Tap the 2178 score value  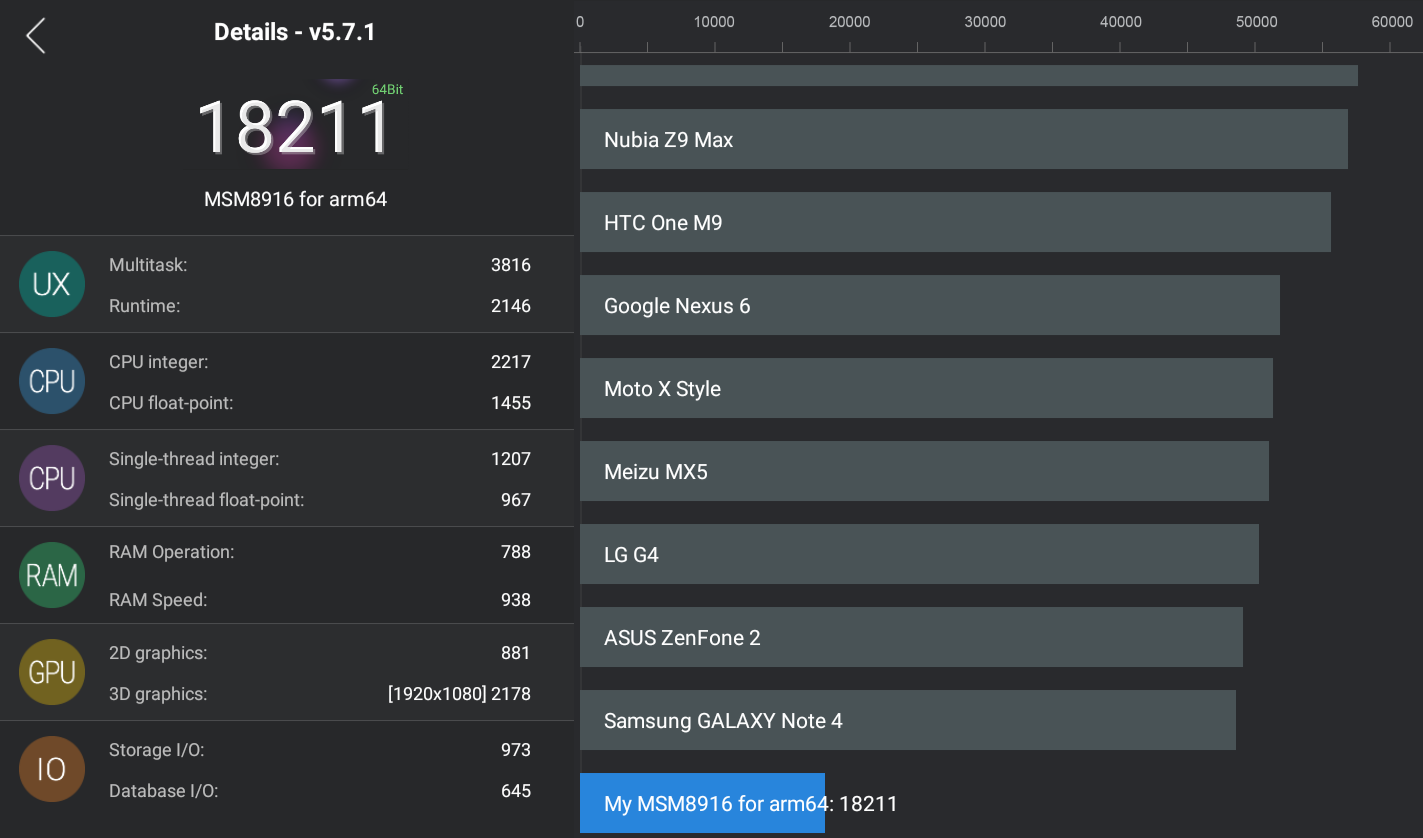tap(511, 694)
